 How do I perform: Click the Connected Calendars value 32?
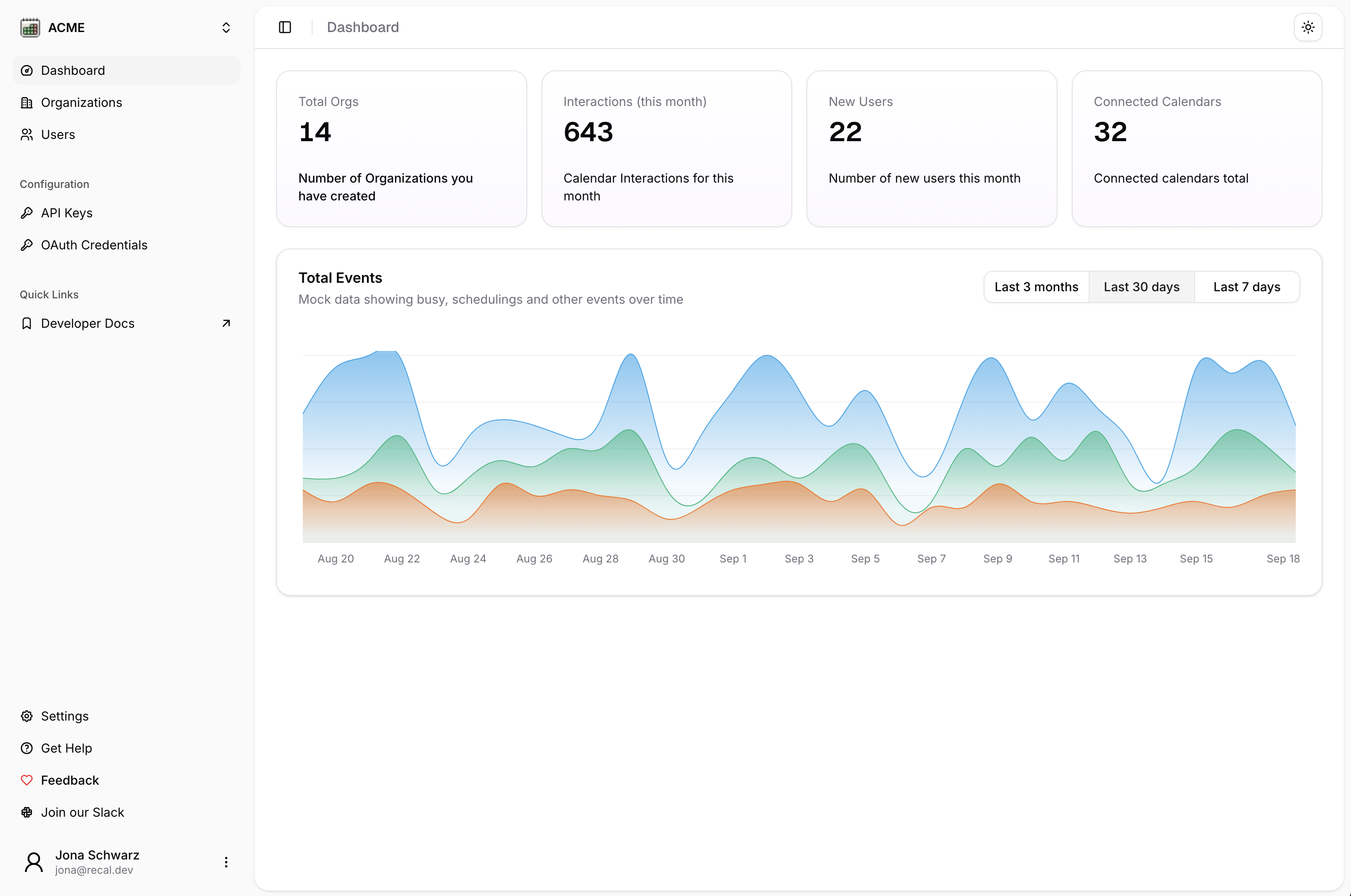tap(1111, 132)
